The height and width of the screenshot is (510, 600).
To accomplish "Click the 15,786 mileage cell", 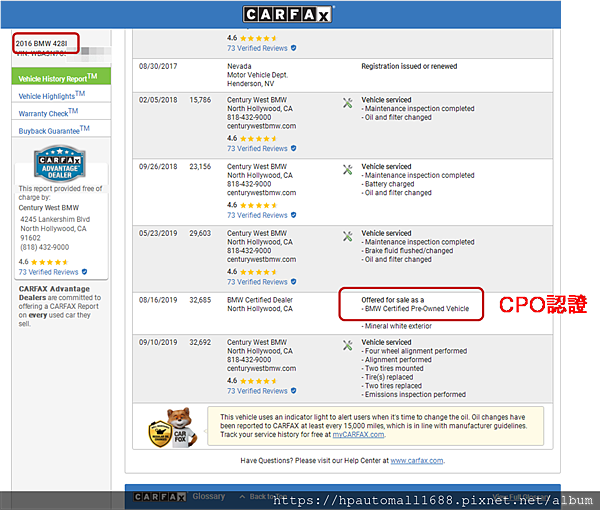I will click(x=200, y=100).
